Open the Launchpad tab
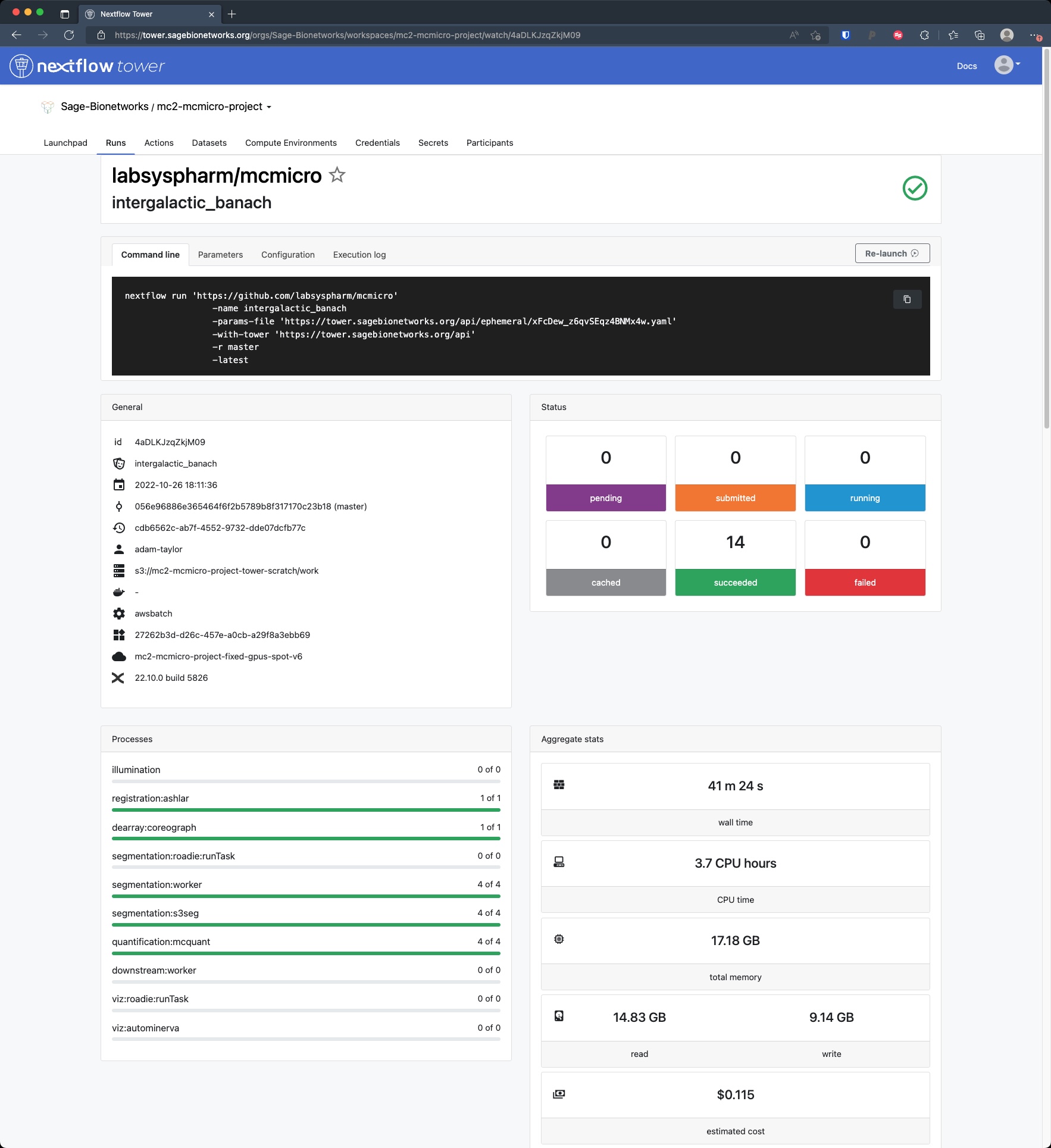This screenshot has height=1148, width=1051. click(x=65, y=143)
